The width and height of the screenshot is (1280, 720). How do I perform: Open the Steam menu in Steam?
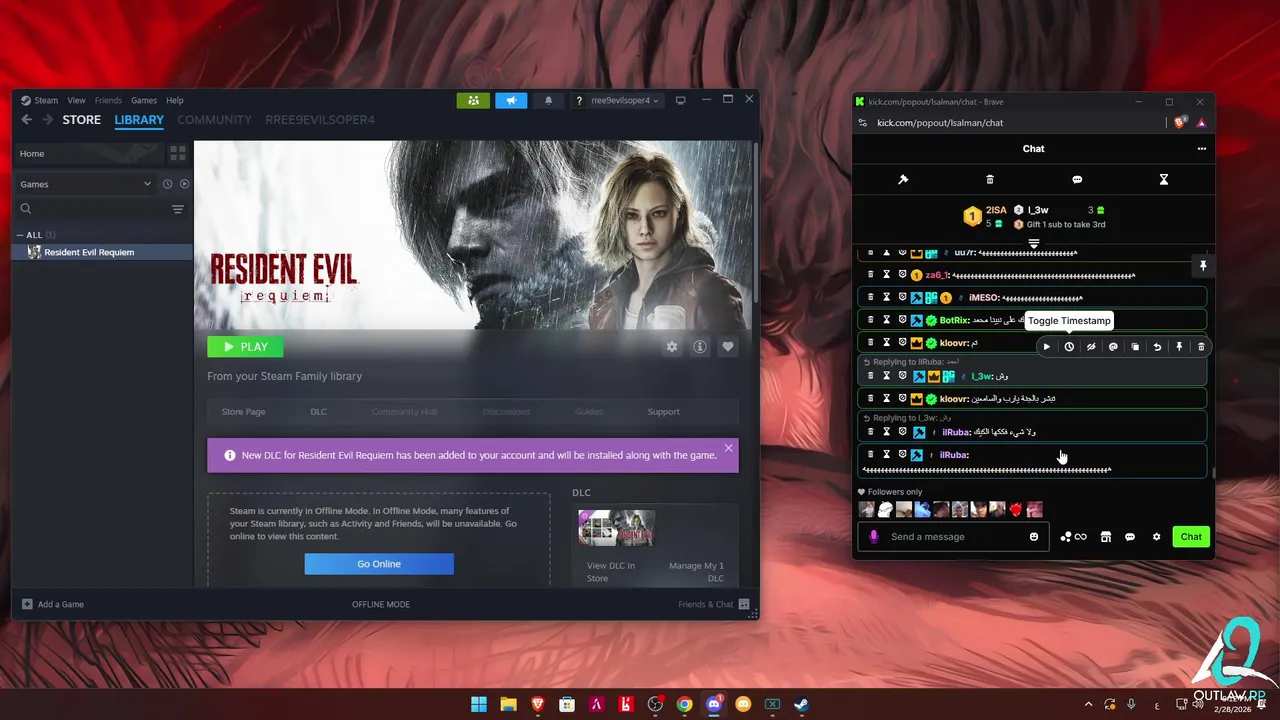point(46,100)
